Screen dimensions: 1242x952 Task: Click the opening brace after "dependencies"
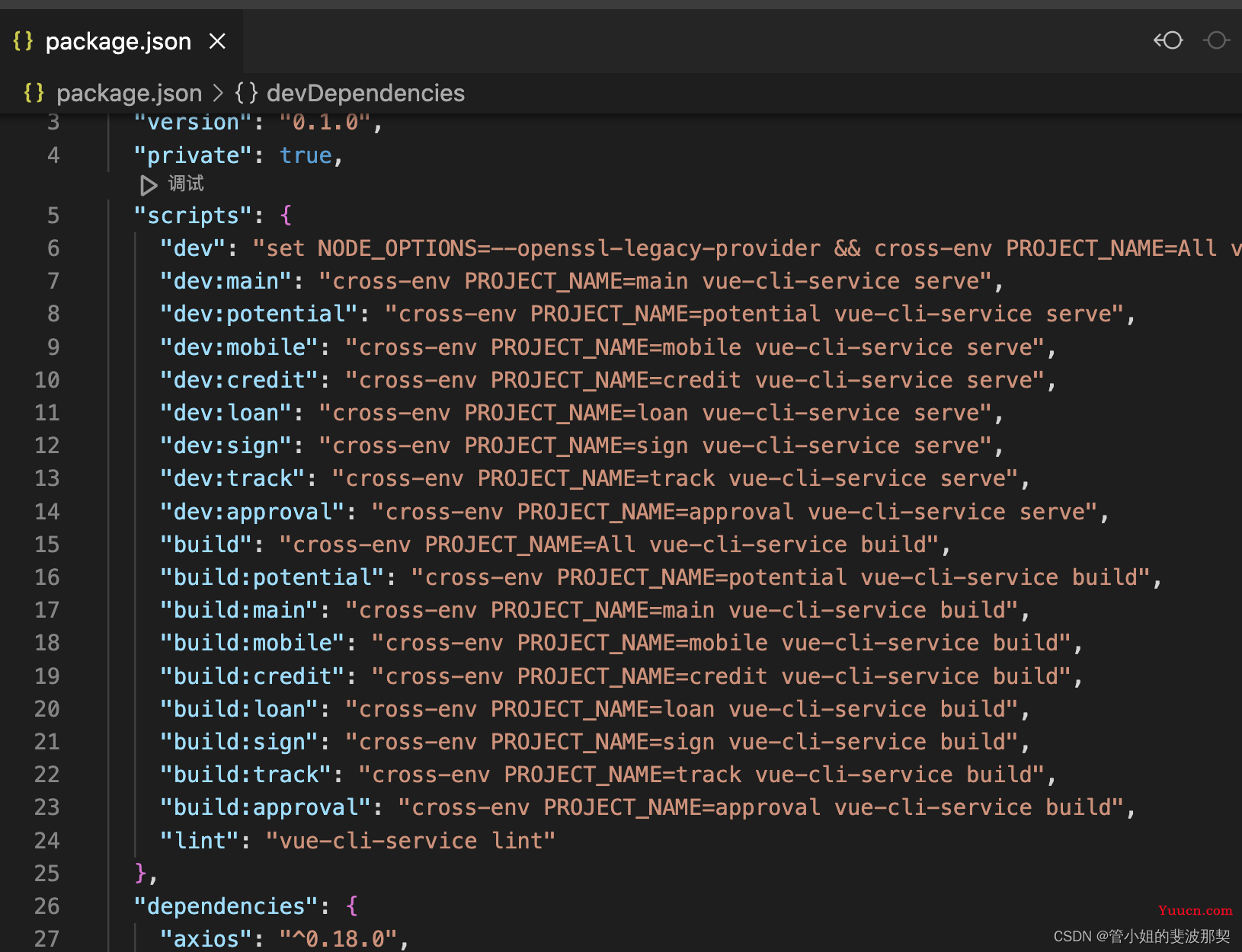point(352,906)
